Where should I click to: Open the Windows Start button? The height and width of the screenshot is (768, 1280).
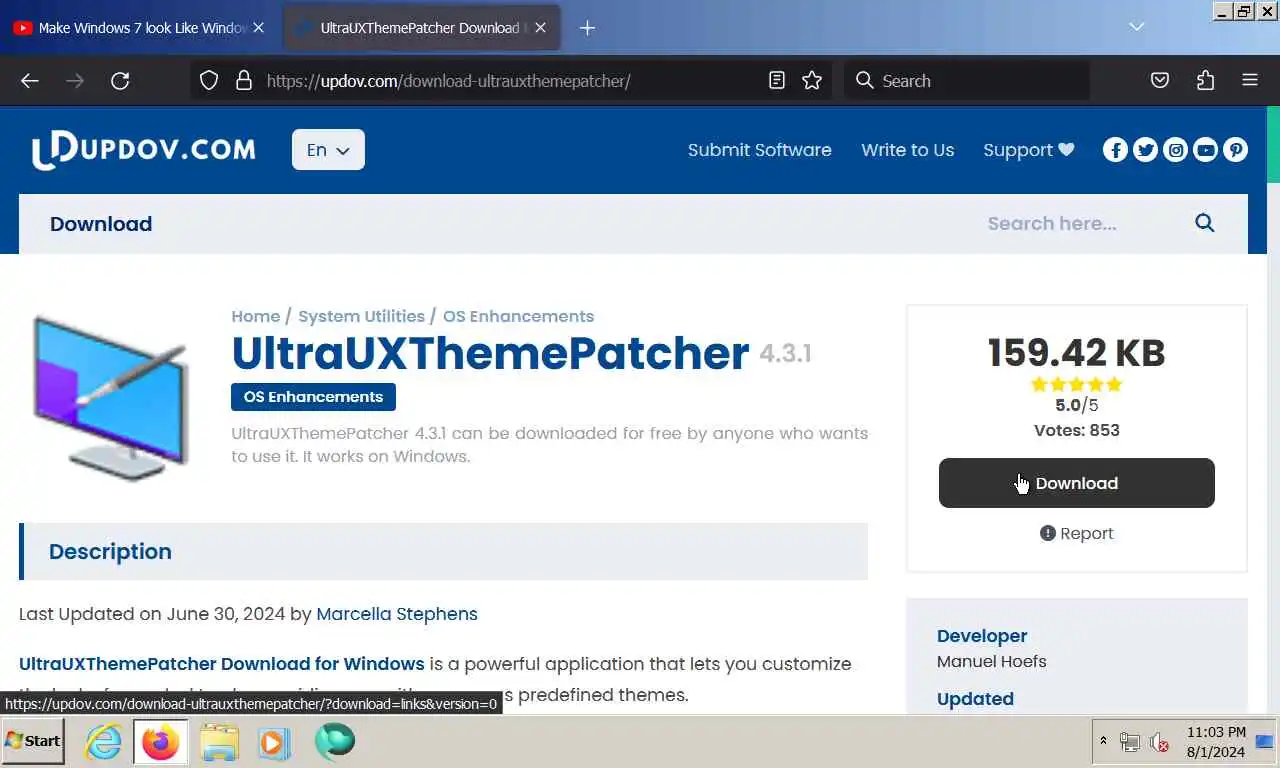pos(33,741)
